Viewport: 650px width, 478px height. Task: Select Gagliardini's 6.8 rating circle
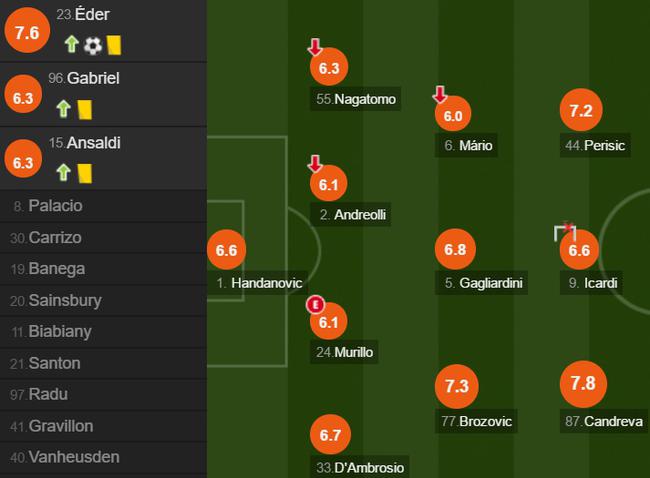[x=455, y=249]
